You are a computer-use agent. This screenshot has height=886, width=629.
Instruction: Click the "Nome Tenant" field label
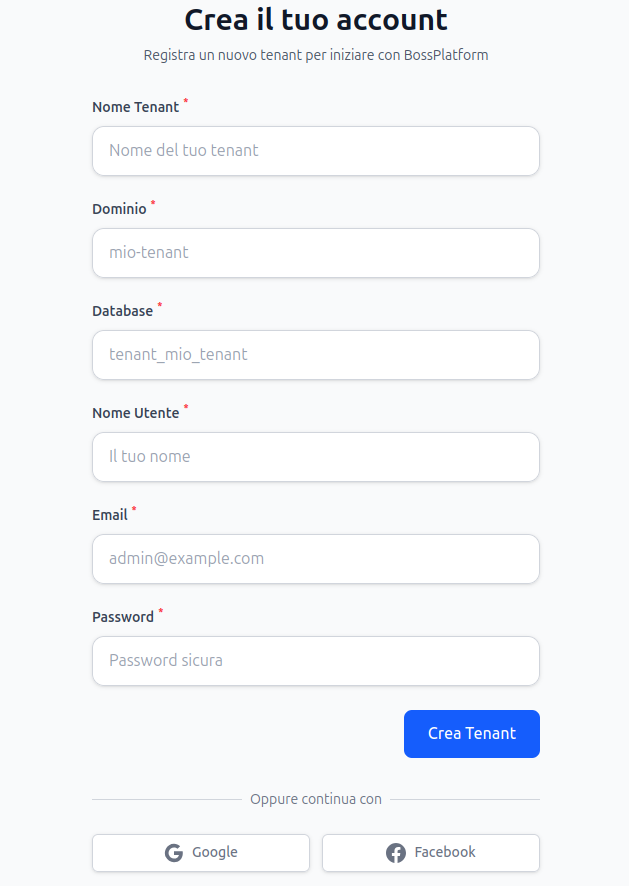[136, 107]
